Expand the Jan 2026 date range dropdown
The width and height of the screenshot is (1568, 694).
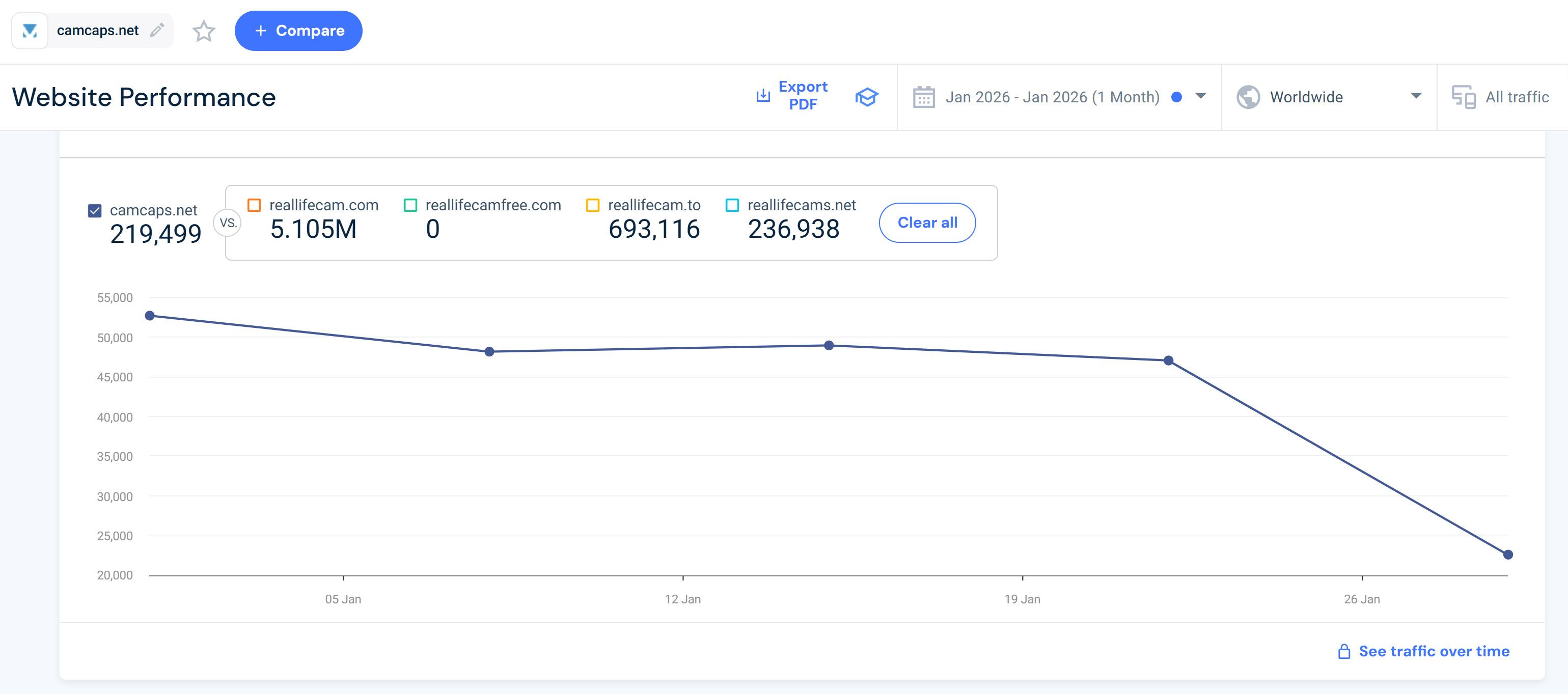coord(1200,96)
